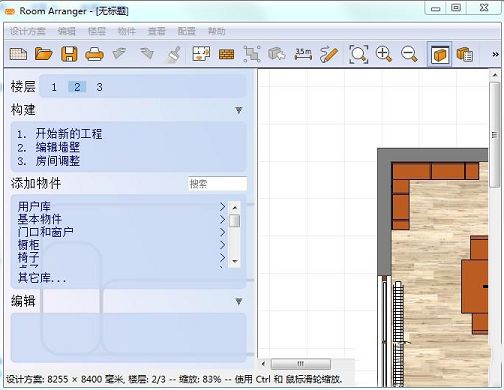Viewport: 504px width, 390px height.
Task: Open the object list icon
Action: 464,54
